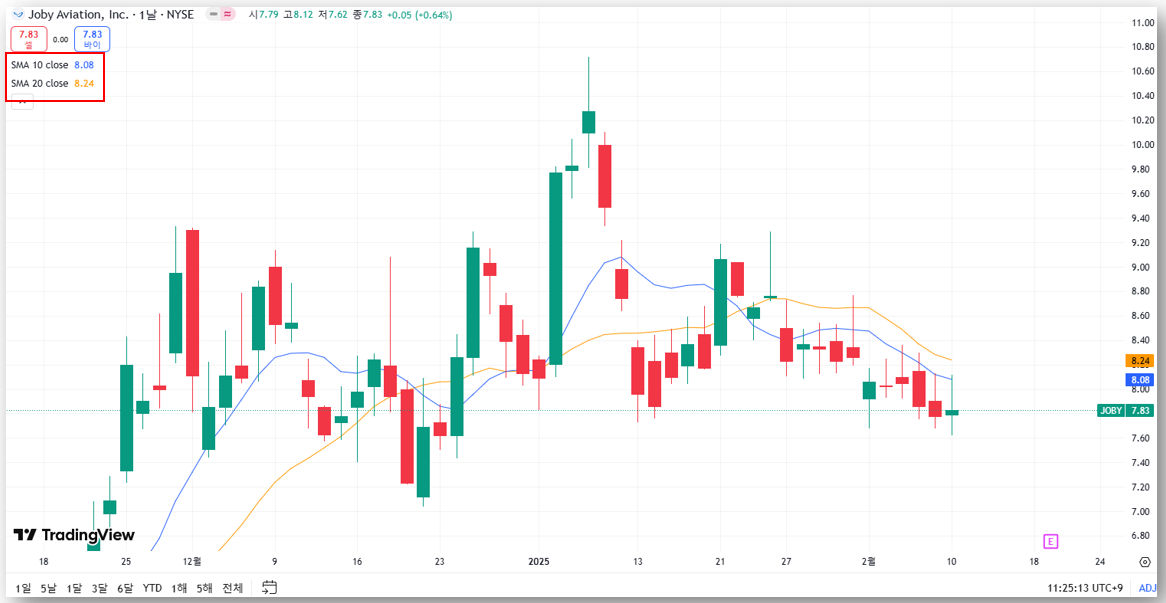Select the YTD time range
The image size is (1166, 603).
[152, 588]
